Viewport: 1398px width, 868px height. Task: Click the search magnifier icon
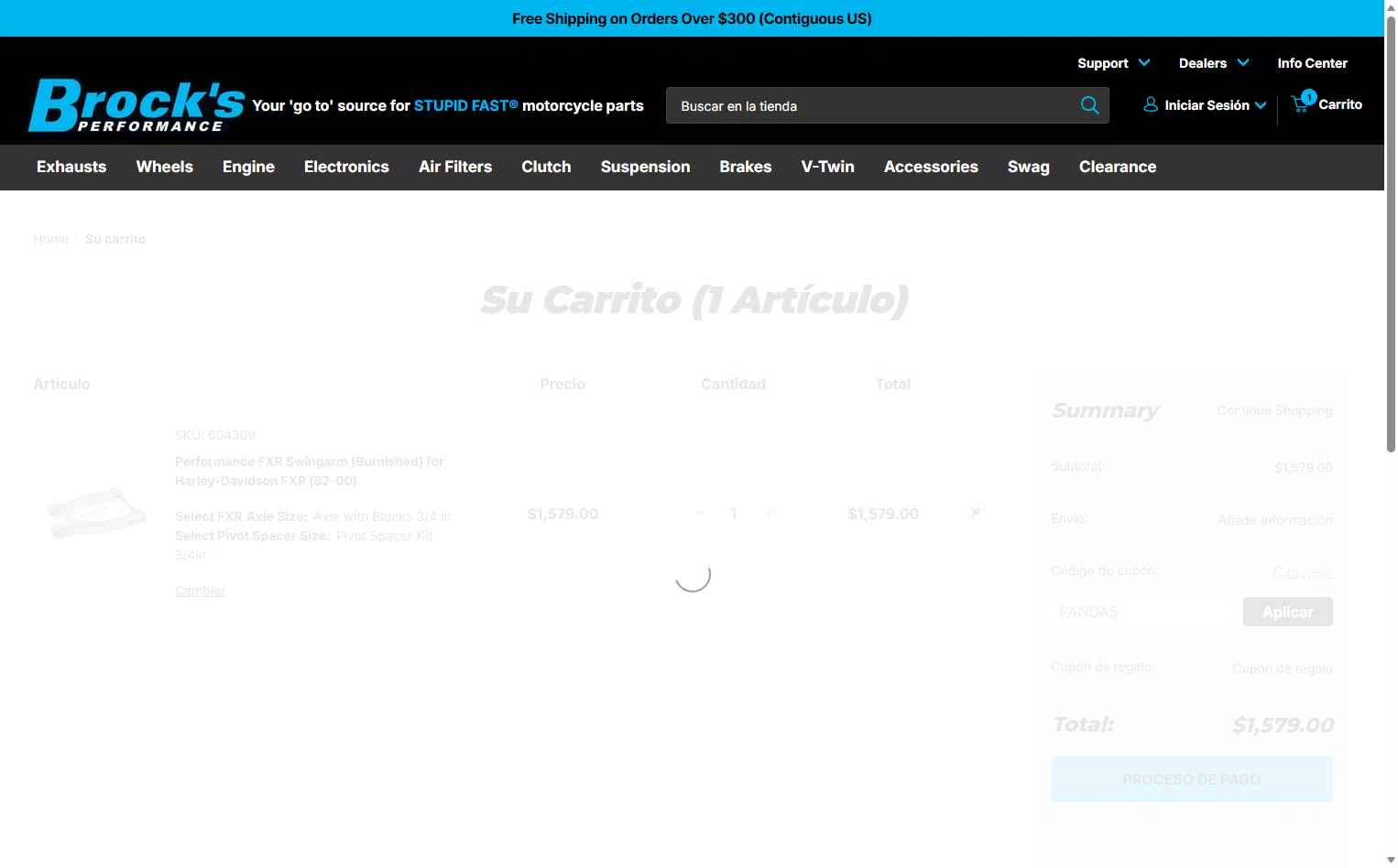(x=1089, y=105)
